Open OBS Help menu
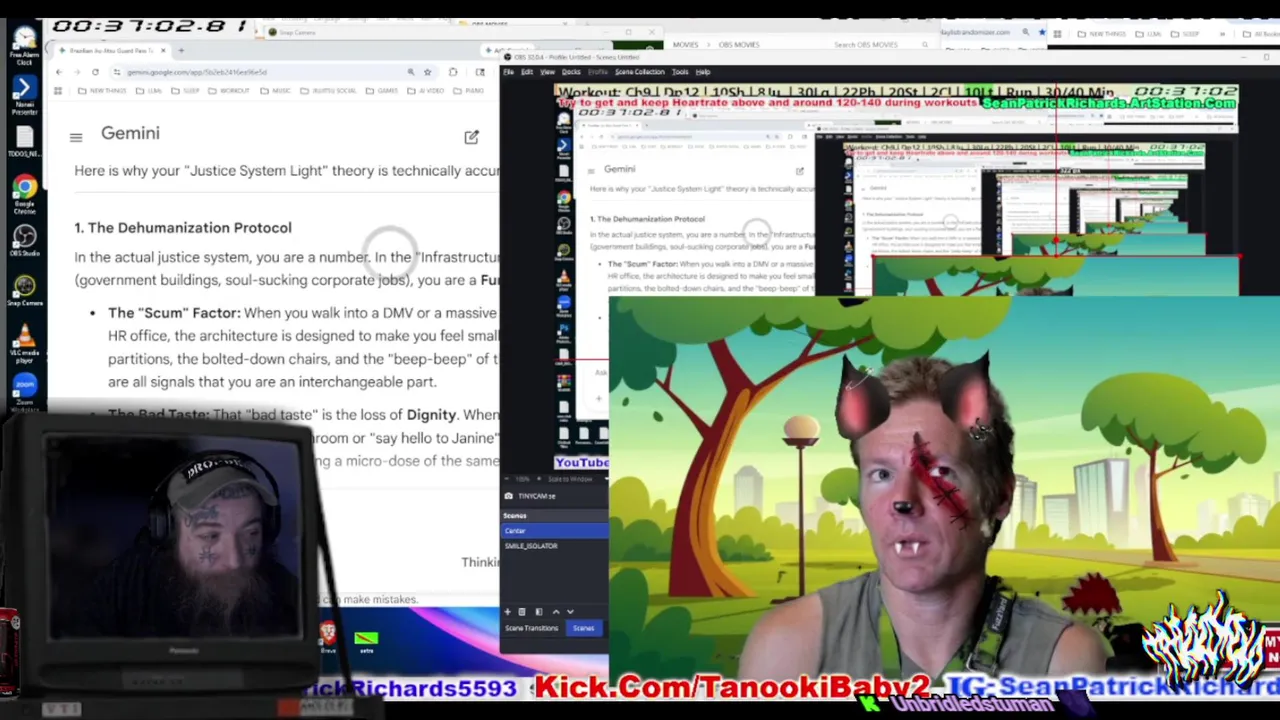Image resolution: width=1280 pixels, height=720 pixels. tap(702, 72)
